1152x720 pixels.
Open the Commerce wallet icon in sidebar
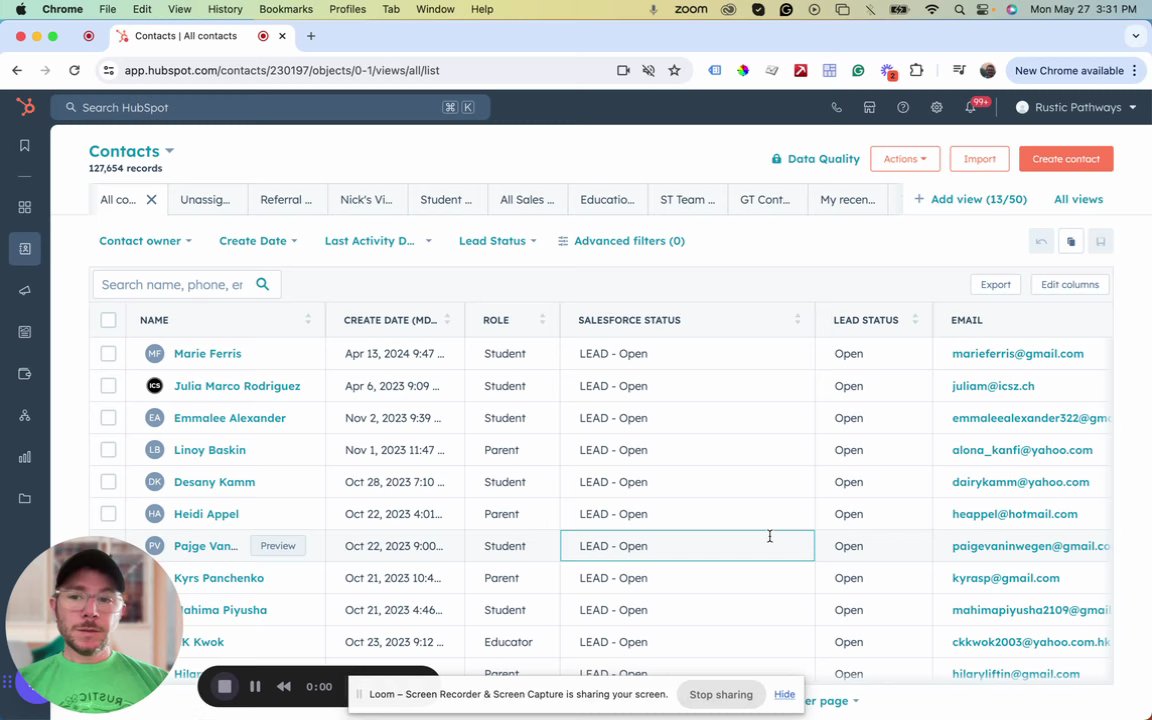(25, 374)
